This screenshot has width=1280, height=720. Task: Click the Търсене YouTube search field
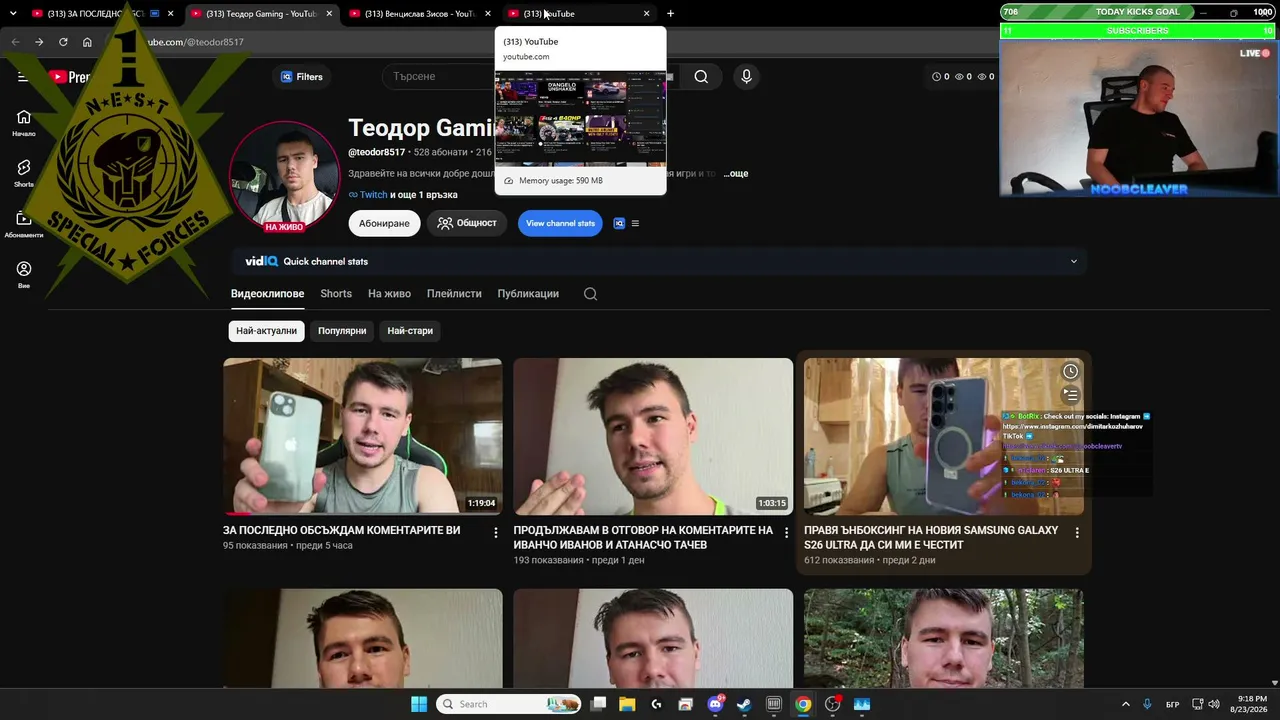click(x=530, y=77)
